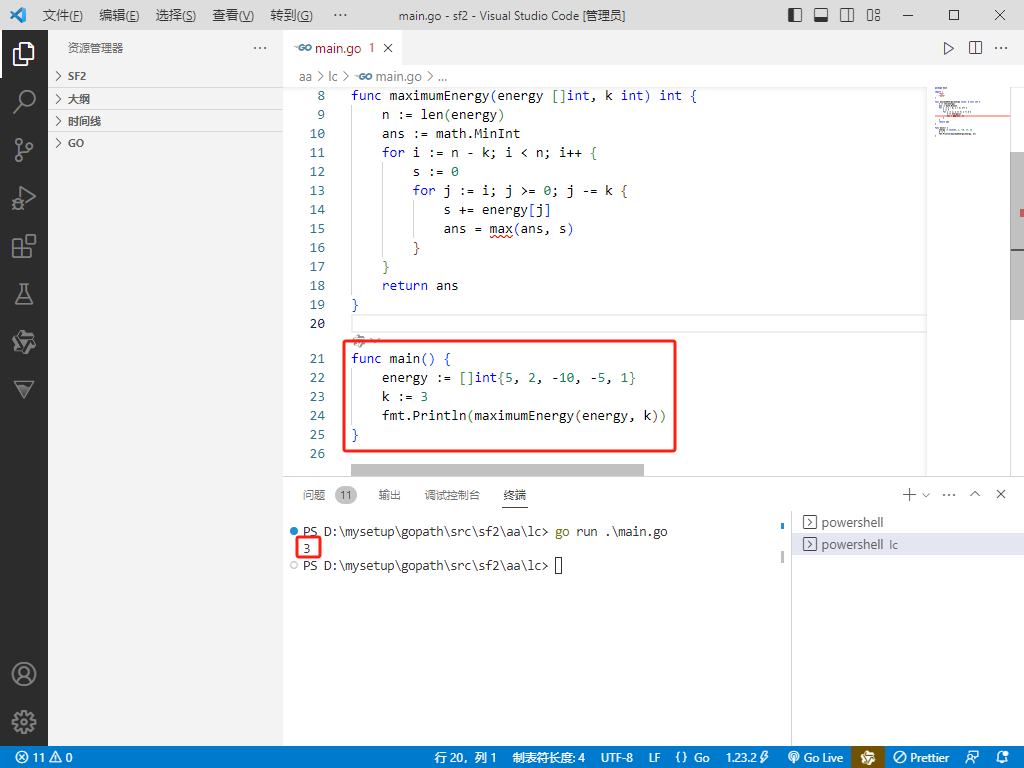Toggle secondary side bar layout icon

click(x=847, y=15)
